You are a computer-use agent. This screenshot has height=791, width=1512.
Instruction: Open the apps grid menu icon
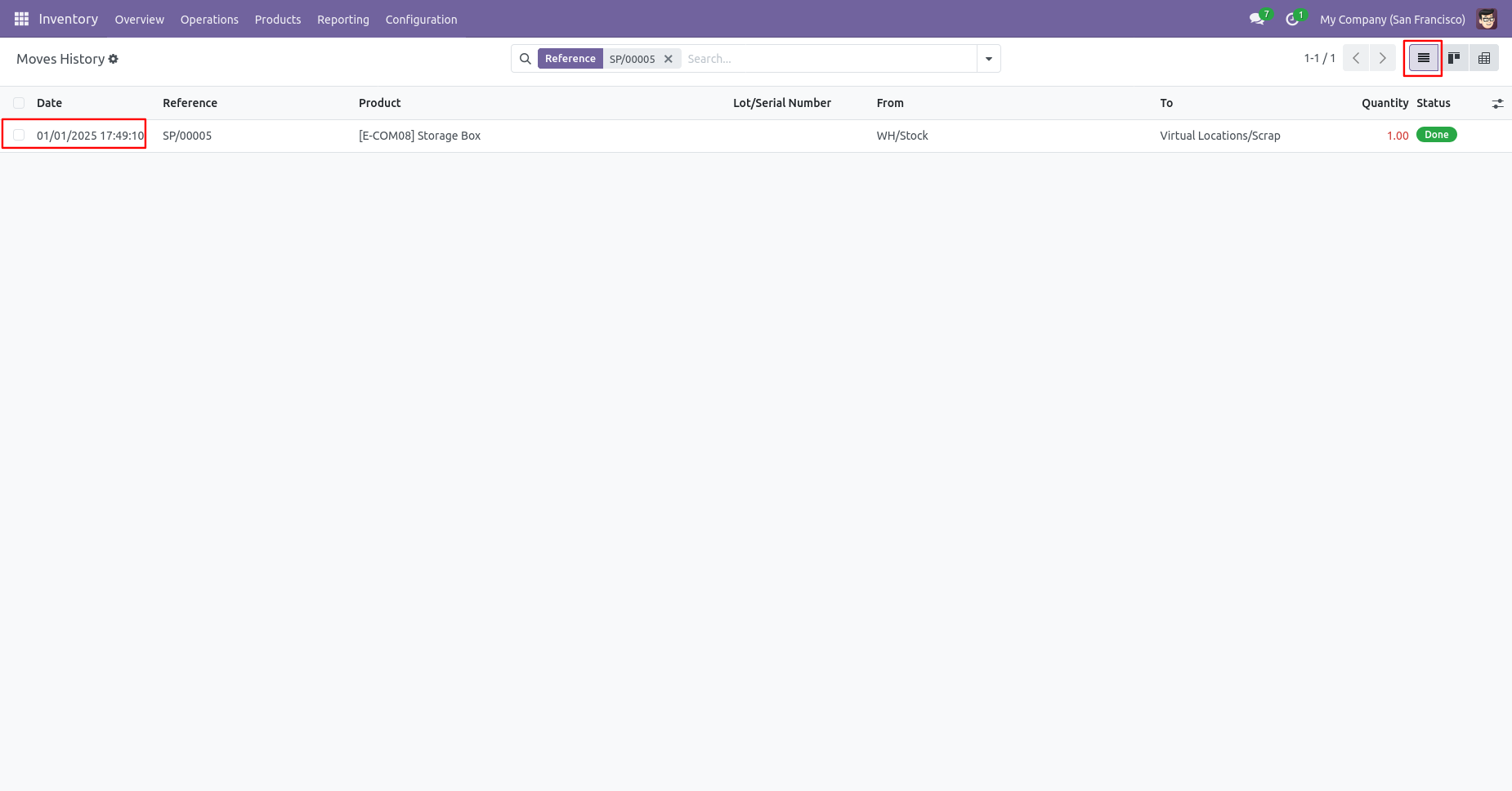22,19
